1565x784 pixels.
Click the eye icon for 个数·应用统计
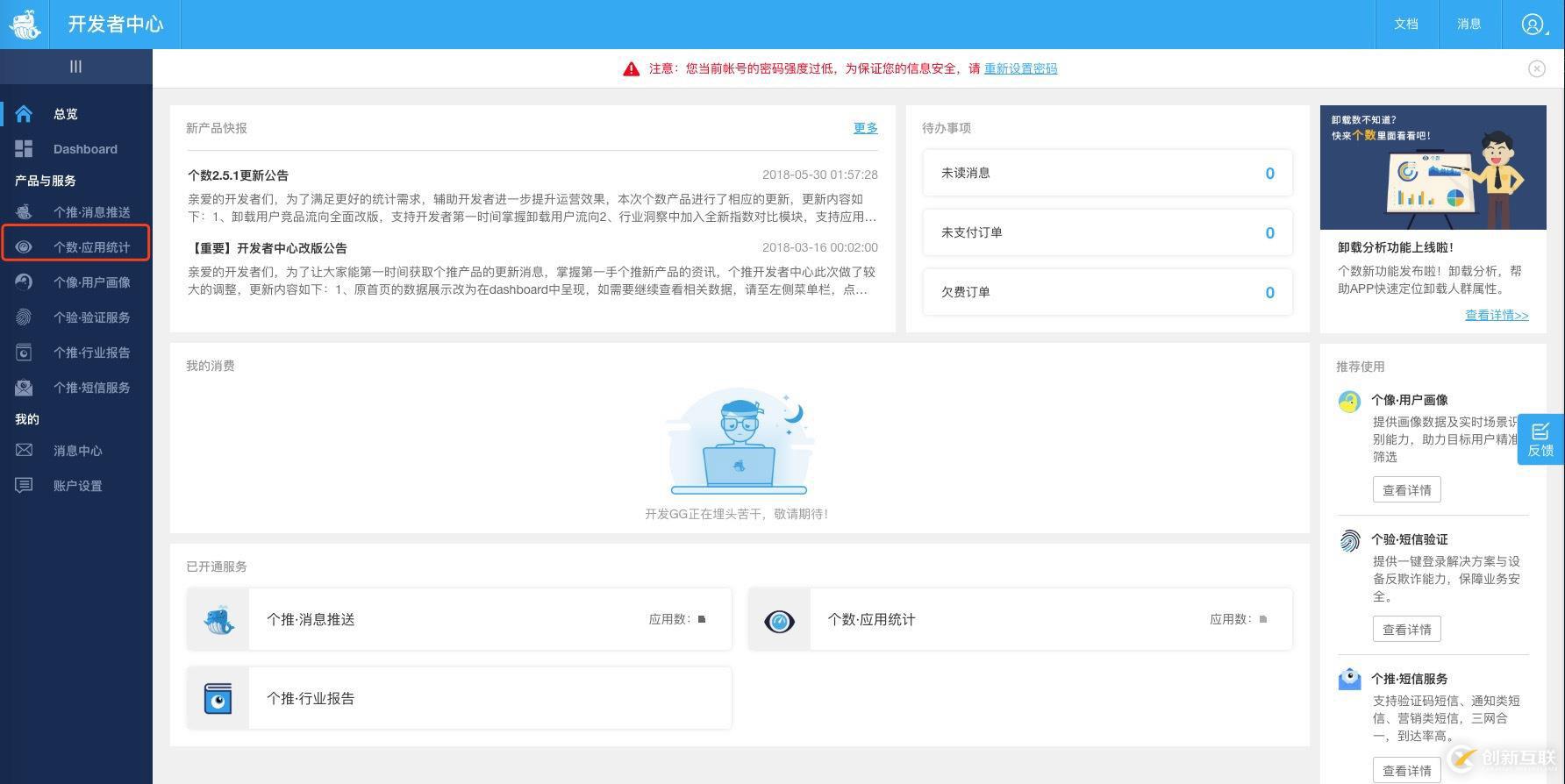[24, 247]
